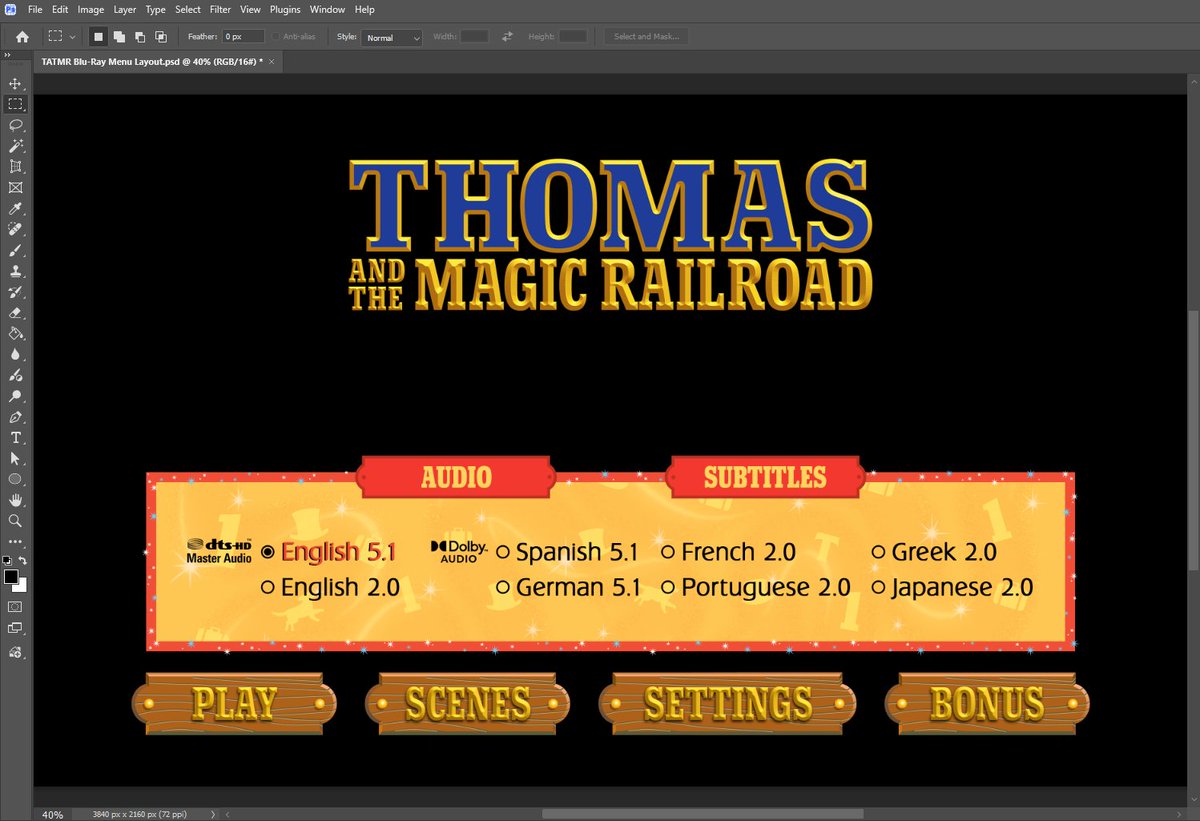Select the Clone Stamp tool
The width and height of the screenshot is (1200, 821).
[x=15, y=271]
